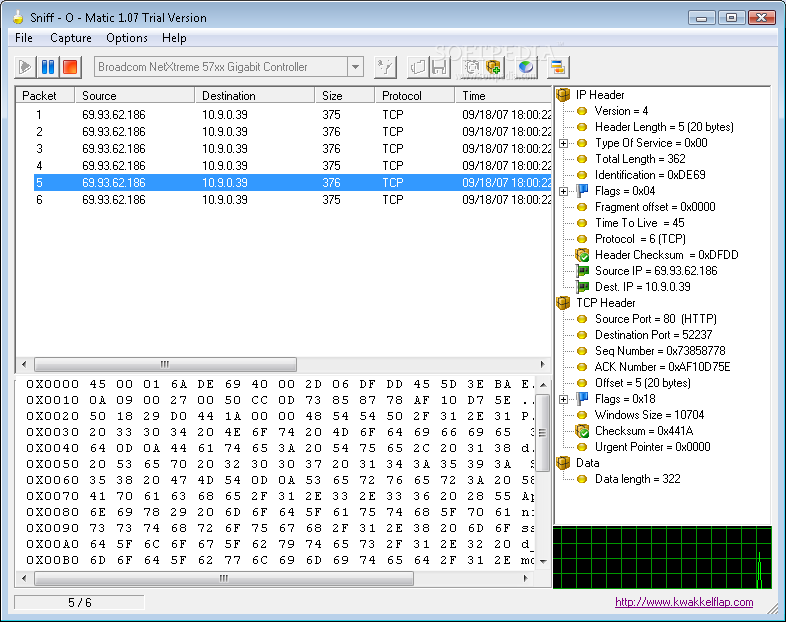Open the Help menu

click(174, 38)
